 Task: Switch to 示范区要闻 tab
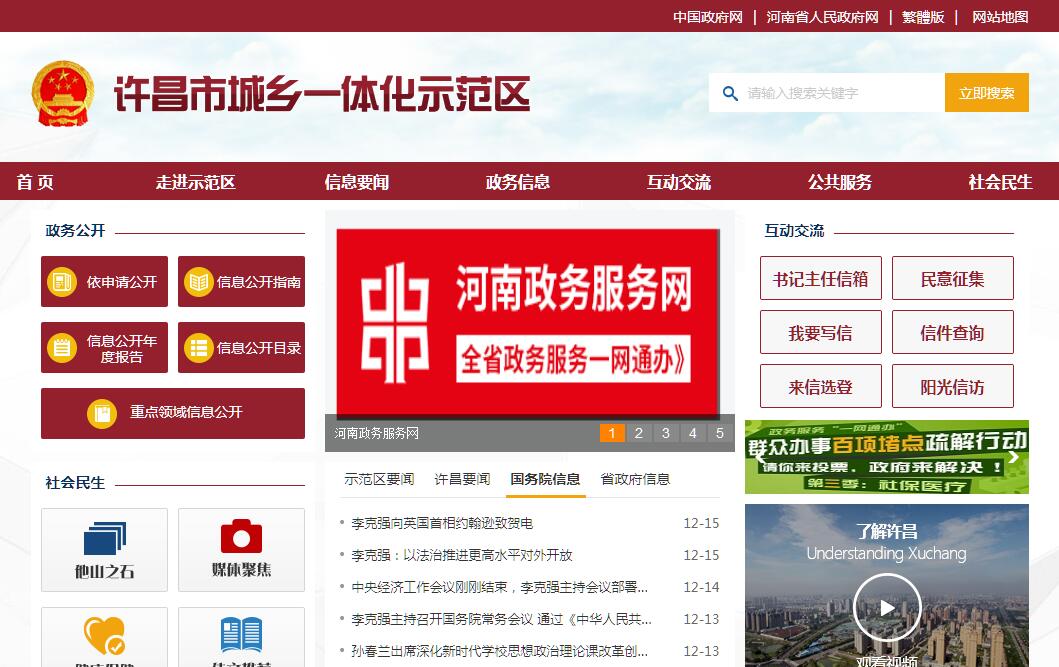[379, 479]
